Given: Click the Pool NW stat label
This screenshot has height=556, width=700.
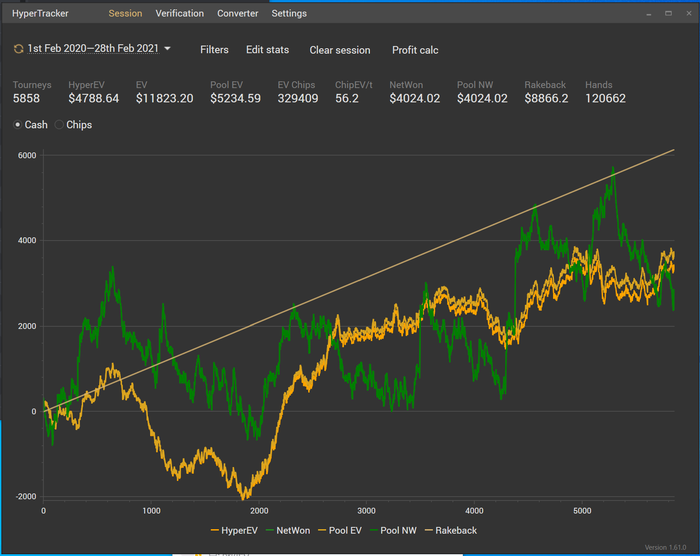Looking at the screenshot, I should (x=475, y=85).
